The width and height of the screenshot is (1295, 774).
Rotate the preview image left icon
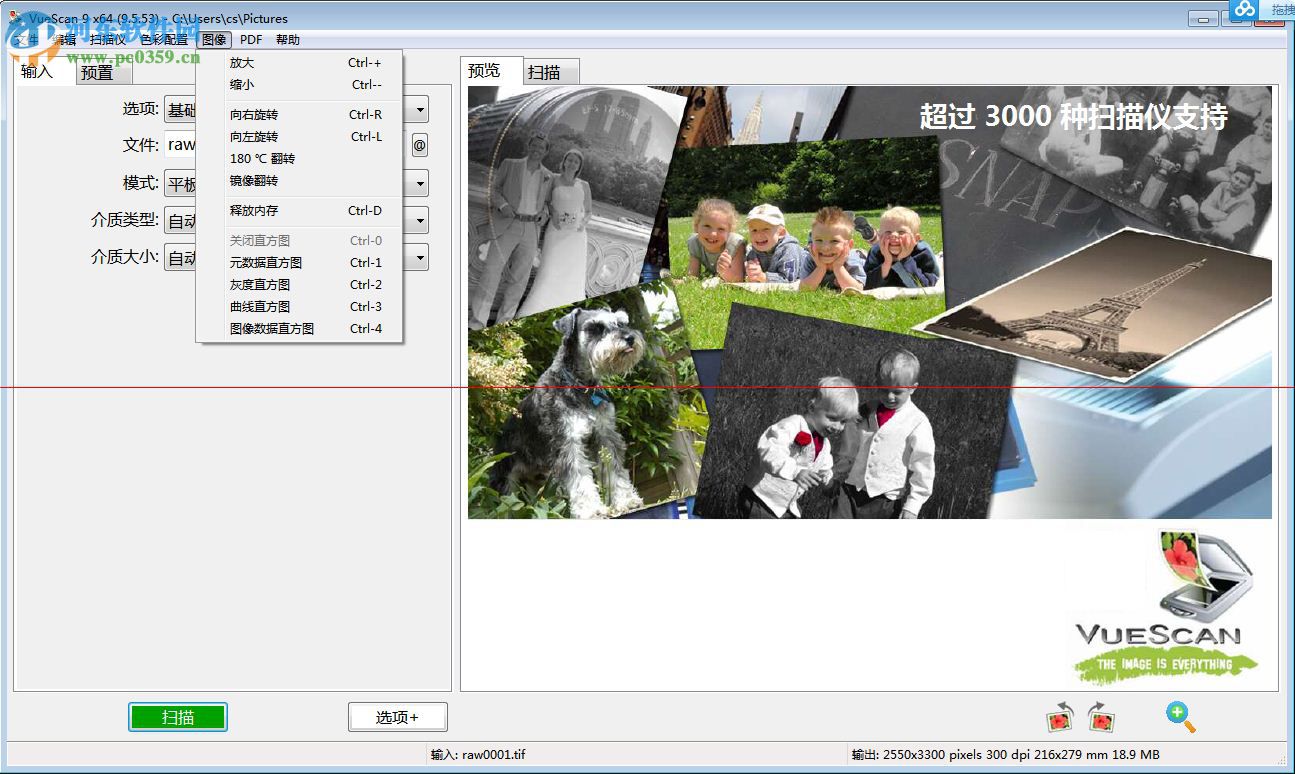(1060, 716)
